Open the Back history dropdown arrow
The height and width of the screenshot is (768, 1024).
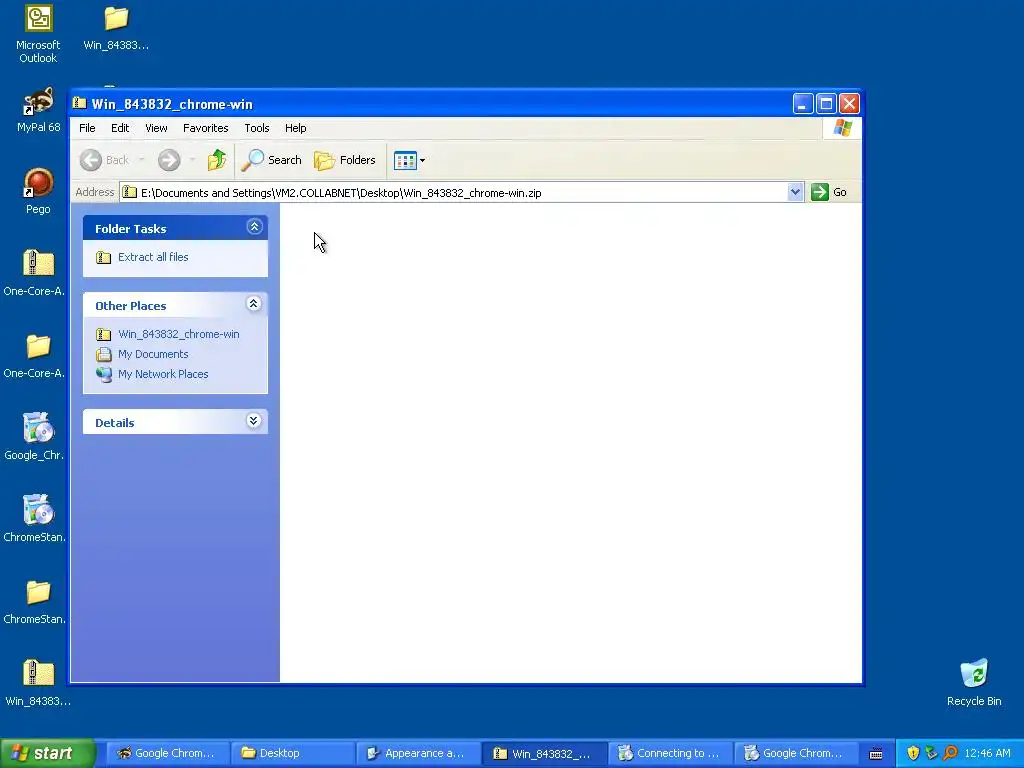[142, 160]
